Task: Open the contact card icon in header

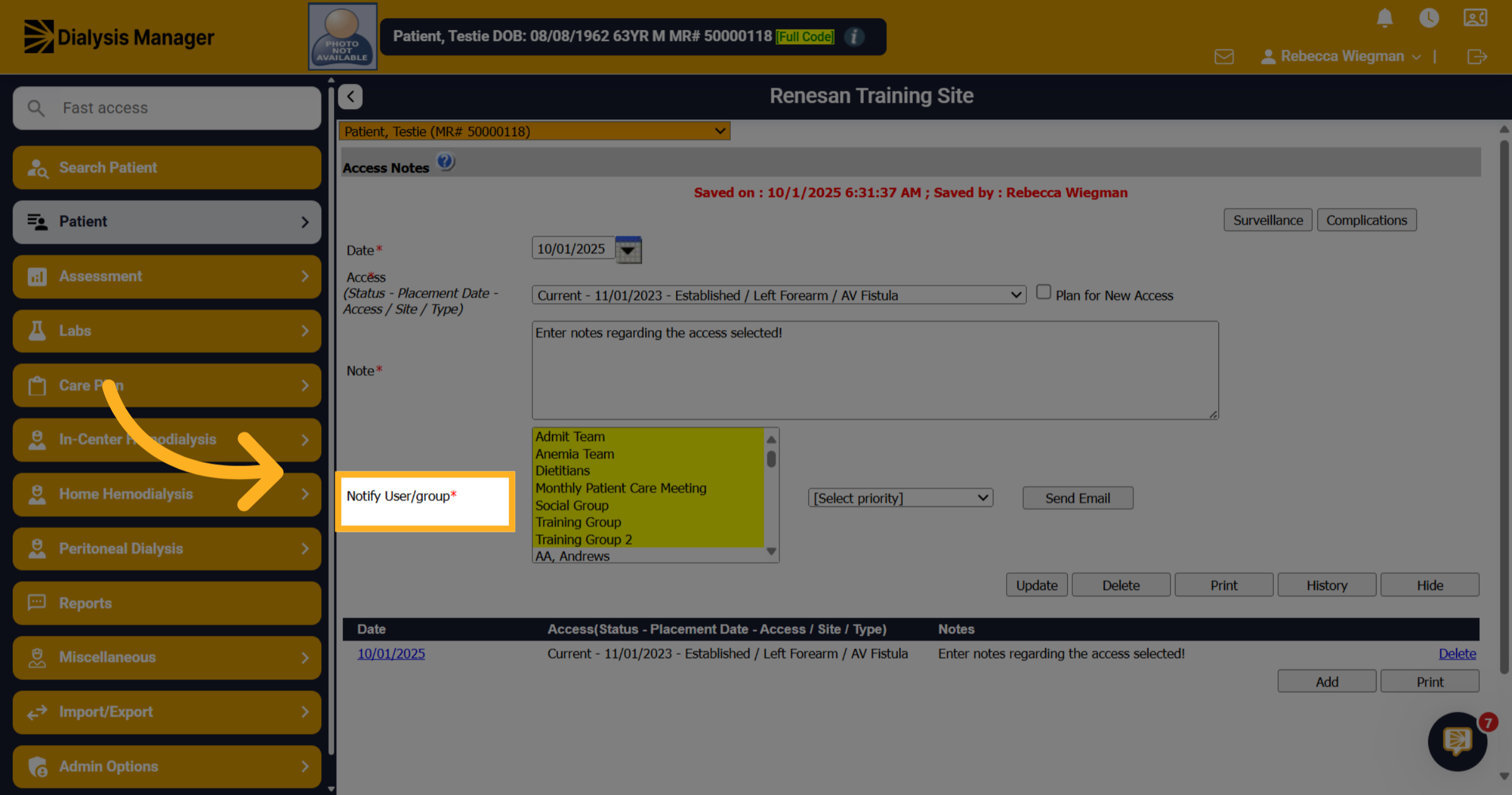Action: pyautogui.click(x=1475, y=18)
